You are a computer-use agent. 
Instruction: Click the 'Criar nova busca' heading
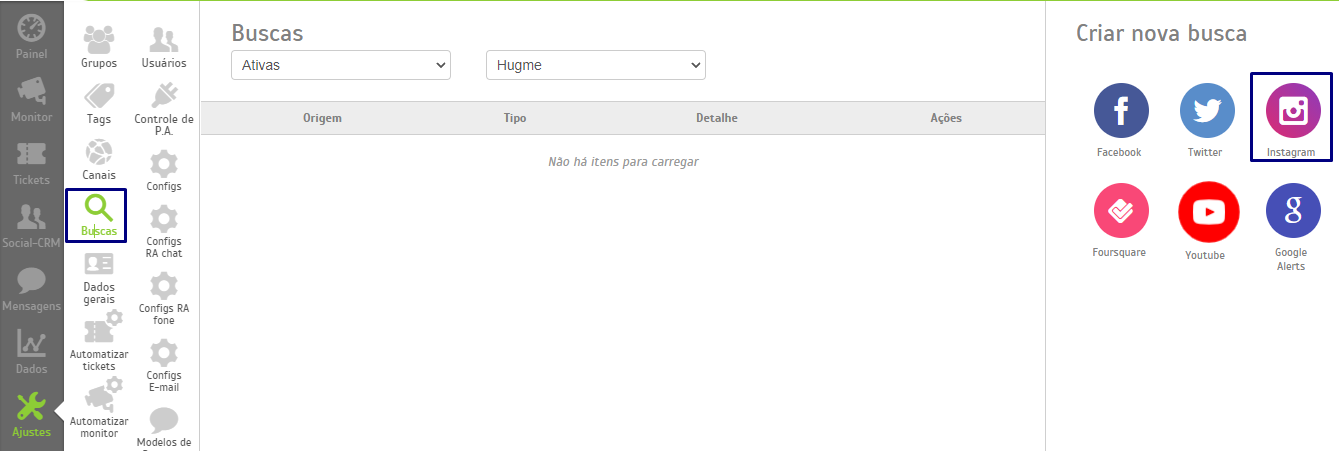(x=1162, y=33)
